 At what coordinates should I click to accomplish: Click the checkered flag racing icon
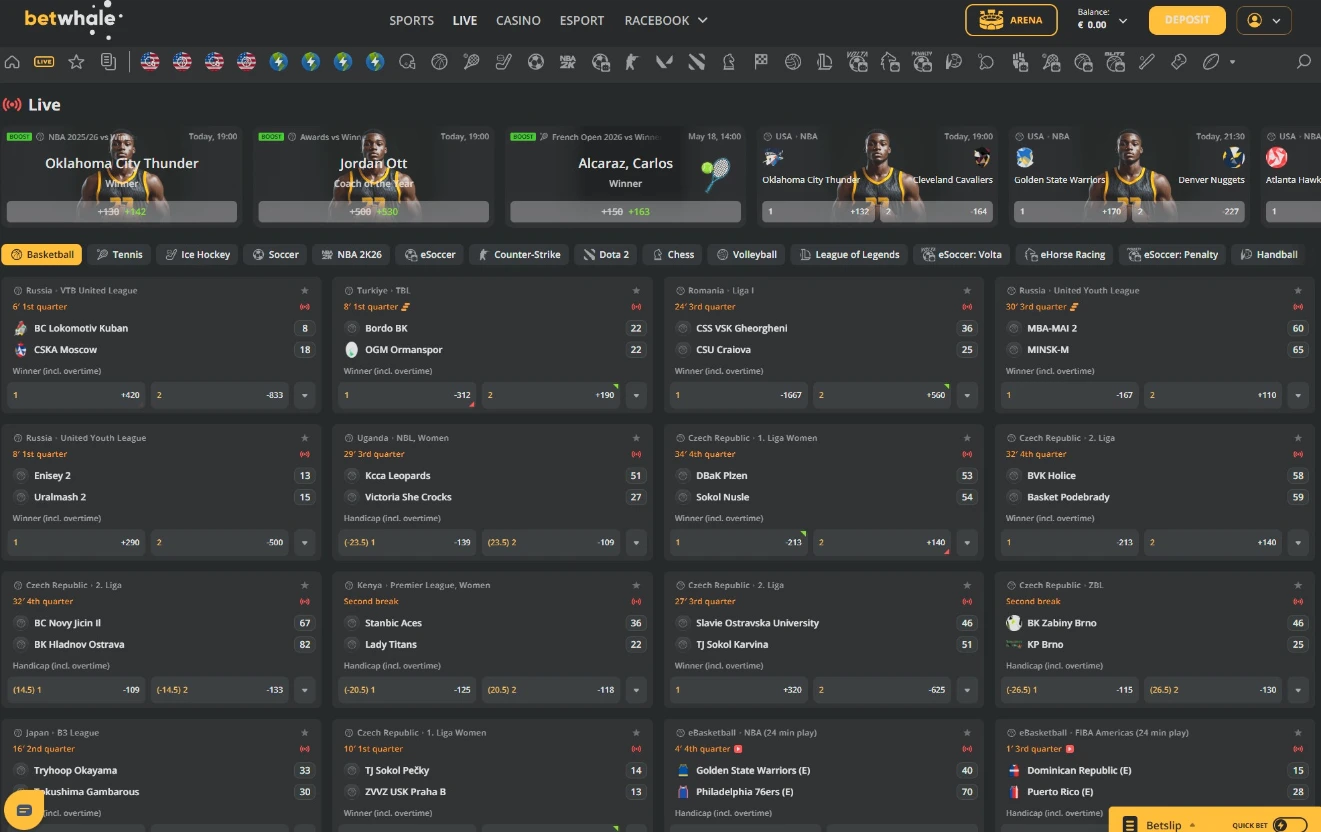tap(761, 62)
